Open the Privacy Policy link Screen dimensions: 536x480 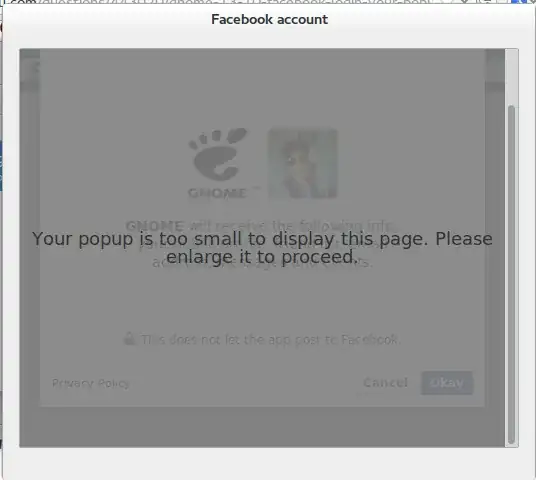(x=91, y=383)
